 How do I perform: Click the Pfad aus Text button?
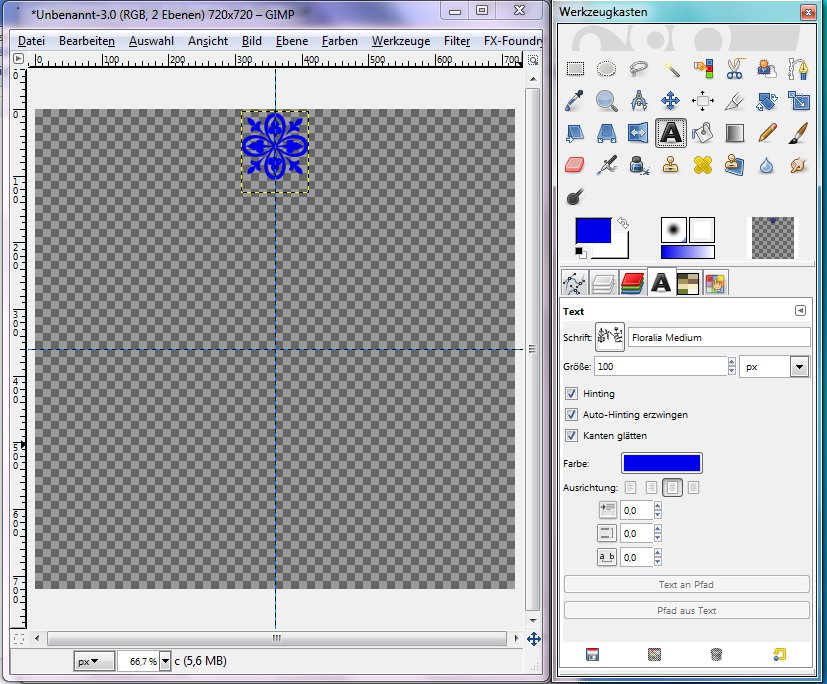click(x=686, y=610)
